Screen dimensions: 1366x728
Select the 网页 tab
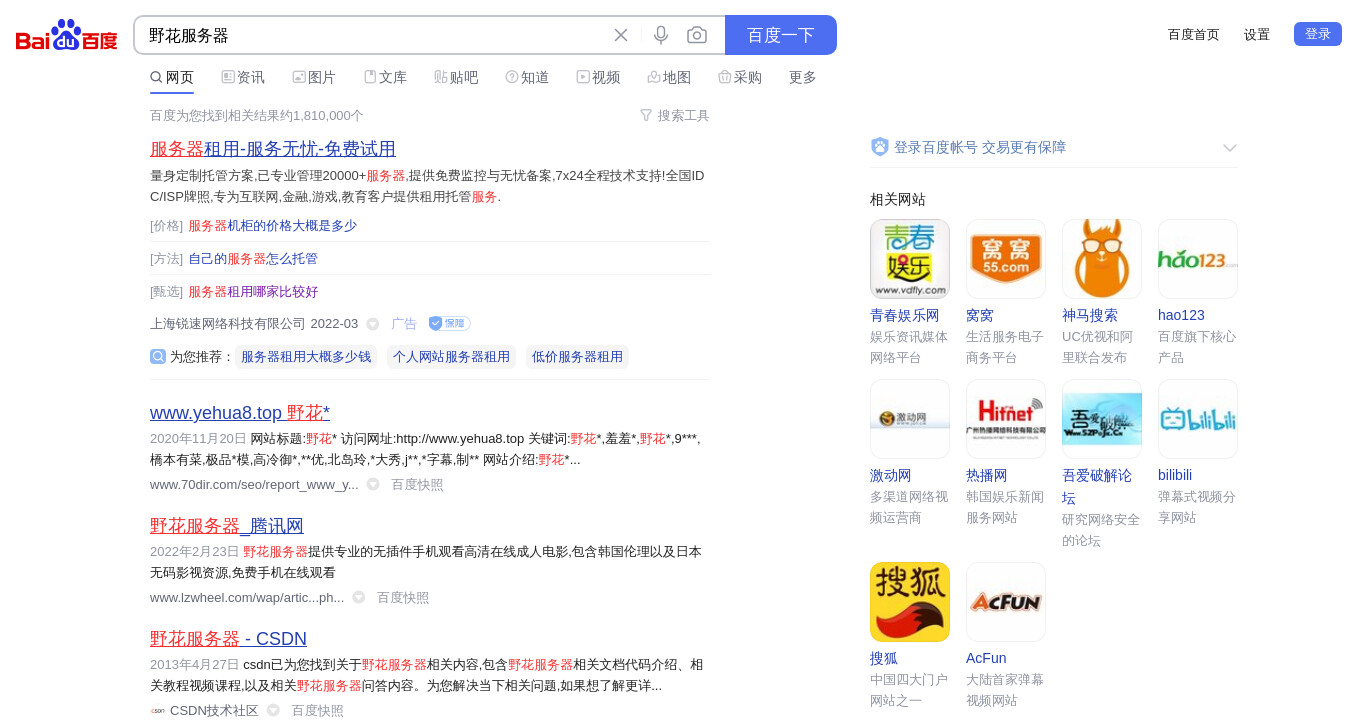[x=172, y=77]
